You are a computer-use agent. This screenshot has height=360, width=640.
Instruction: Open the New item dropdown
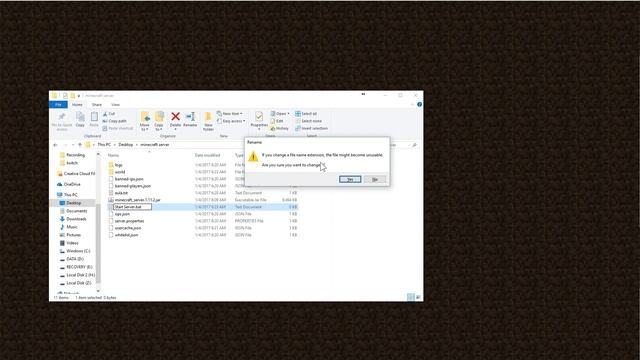[x=230, y=114]
